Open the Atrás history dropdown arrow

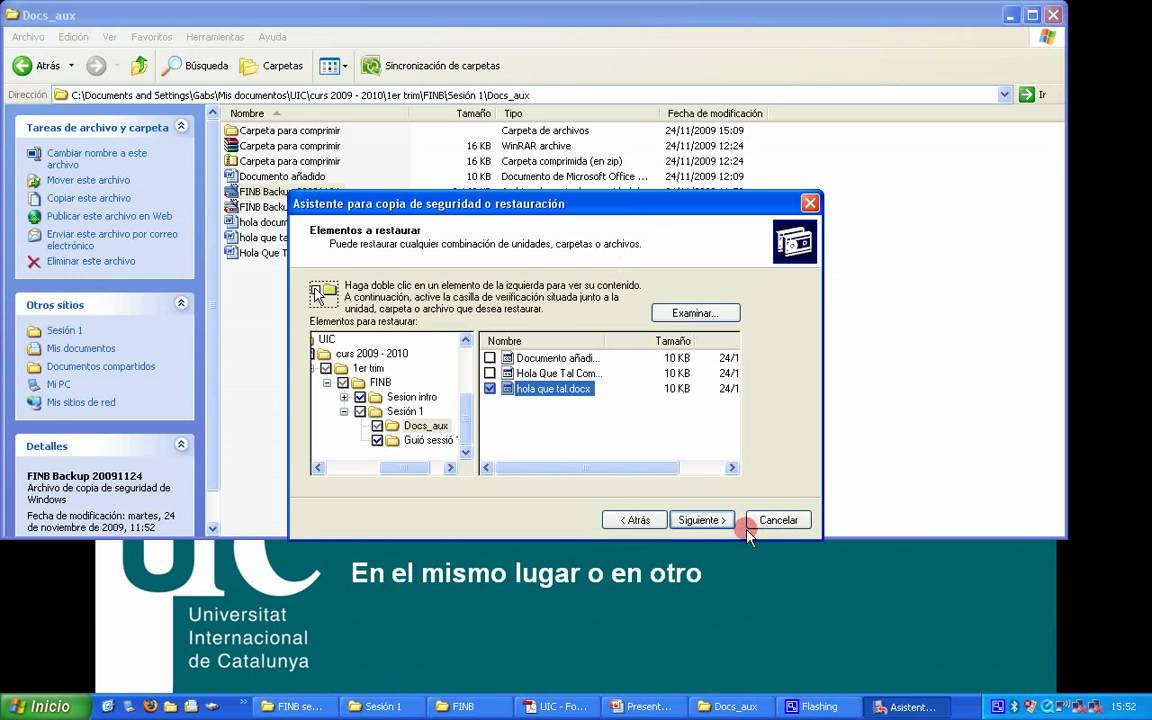pyautogui.click(x=71, y=66)
